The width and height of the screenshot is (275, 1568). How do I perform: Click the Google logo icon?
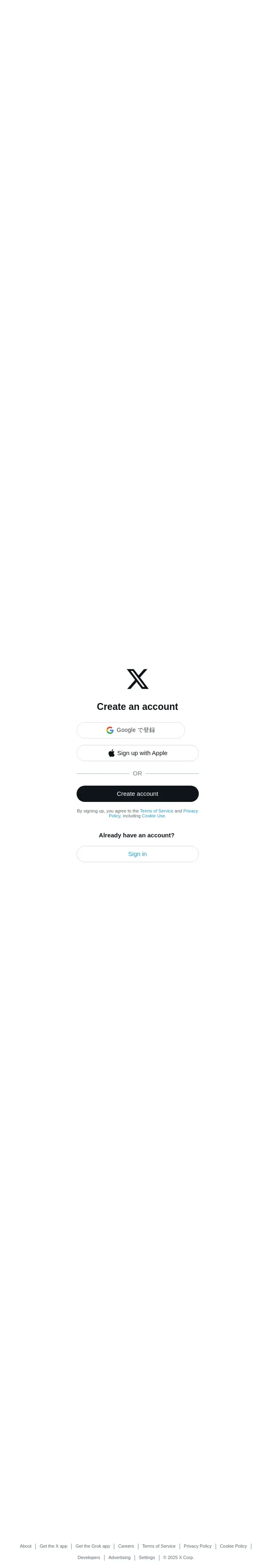(110, 730)
